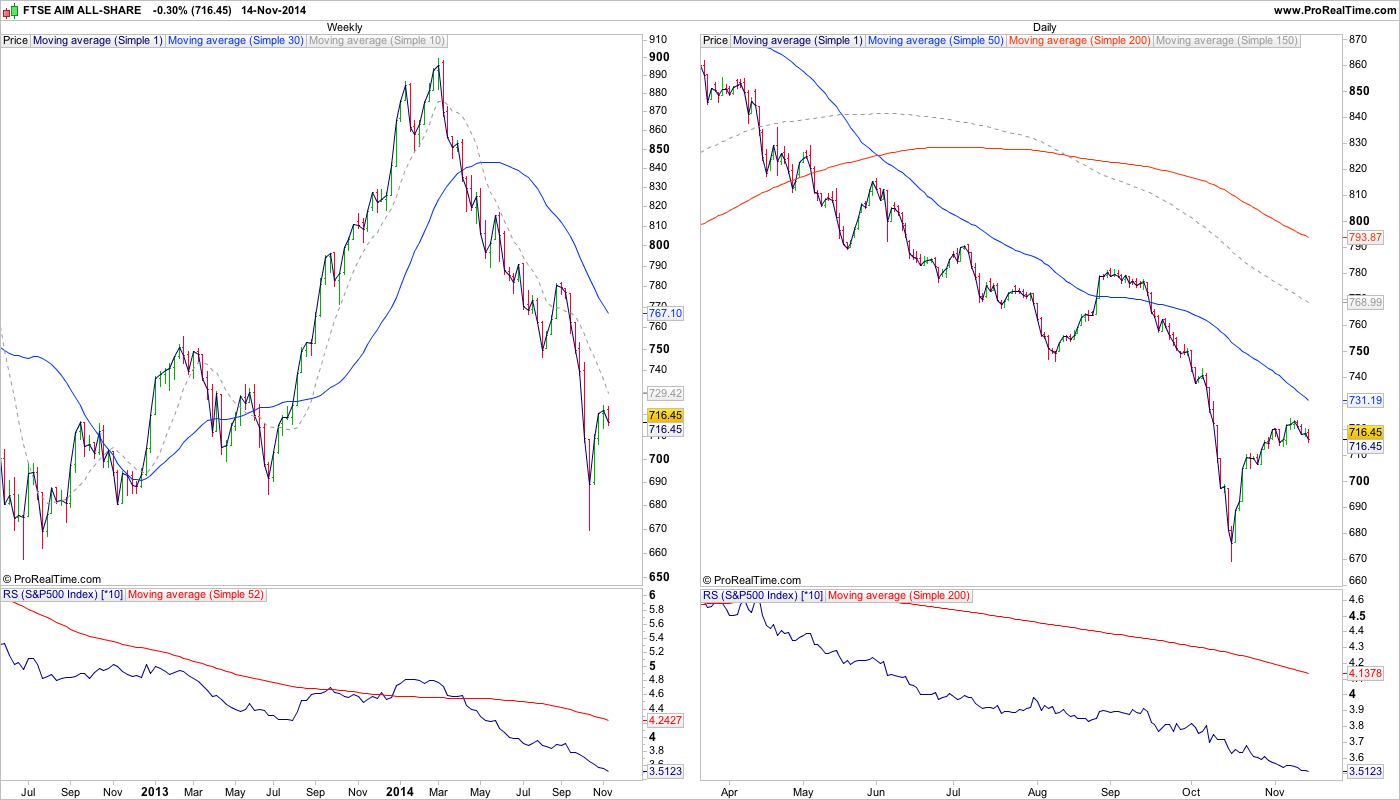Click the 4.2427 value tag in weekly RS panel
The height and width of the screenshot is (800, 1400).
(665, 720)
